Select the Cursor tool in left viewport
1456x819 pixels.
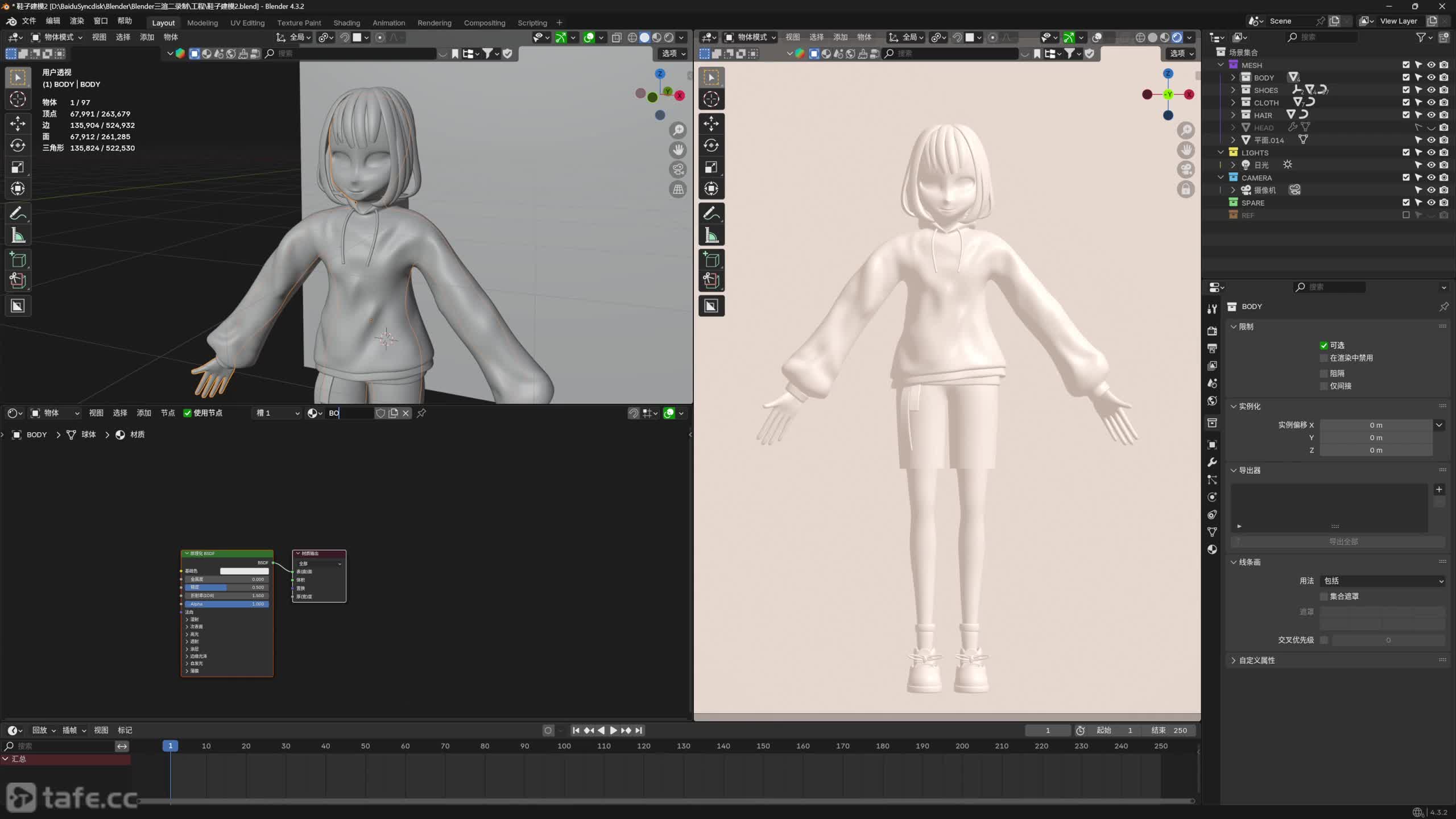[18, 99]
